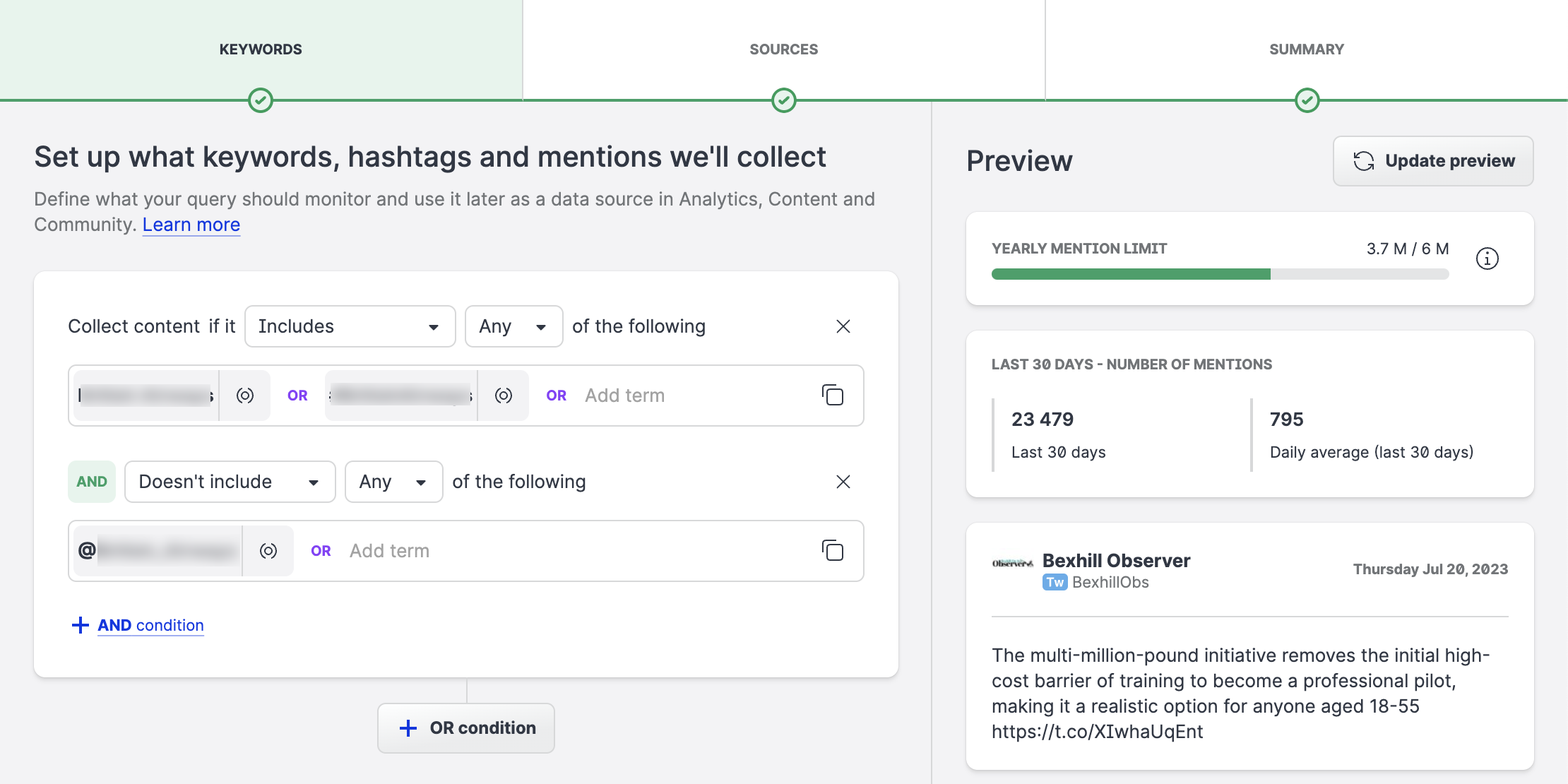The width and height of the screenshot is (1568, 784).
Task: Open the Includes dropdown
Action: [x=350, y=326]
